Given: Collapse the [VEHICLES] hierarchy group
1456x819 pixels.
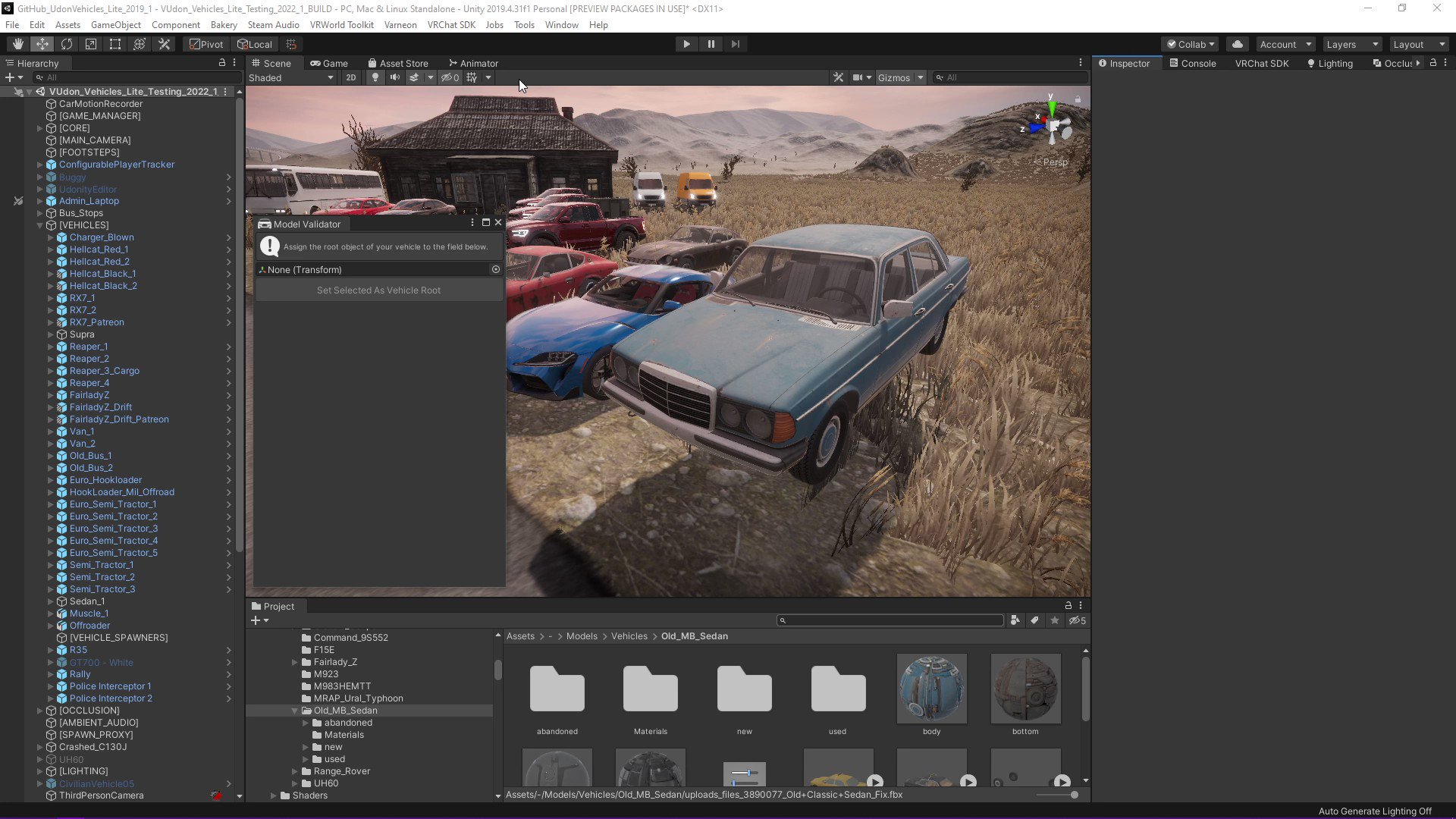Looking at the screenshot, I should point(40,225).
